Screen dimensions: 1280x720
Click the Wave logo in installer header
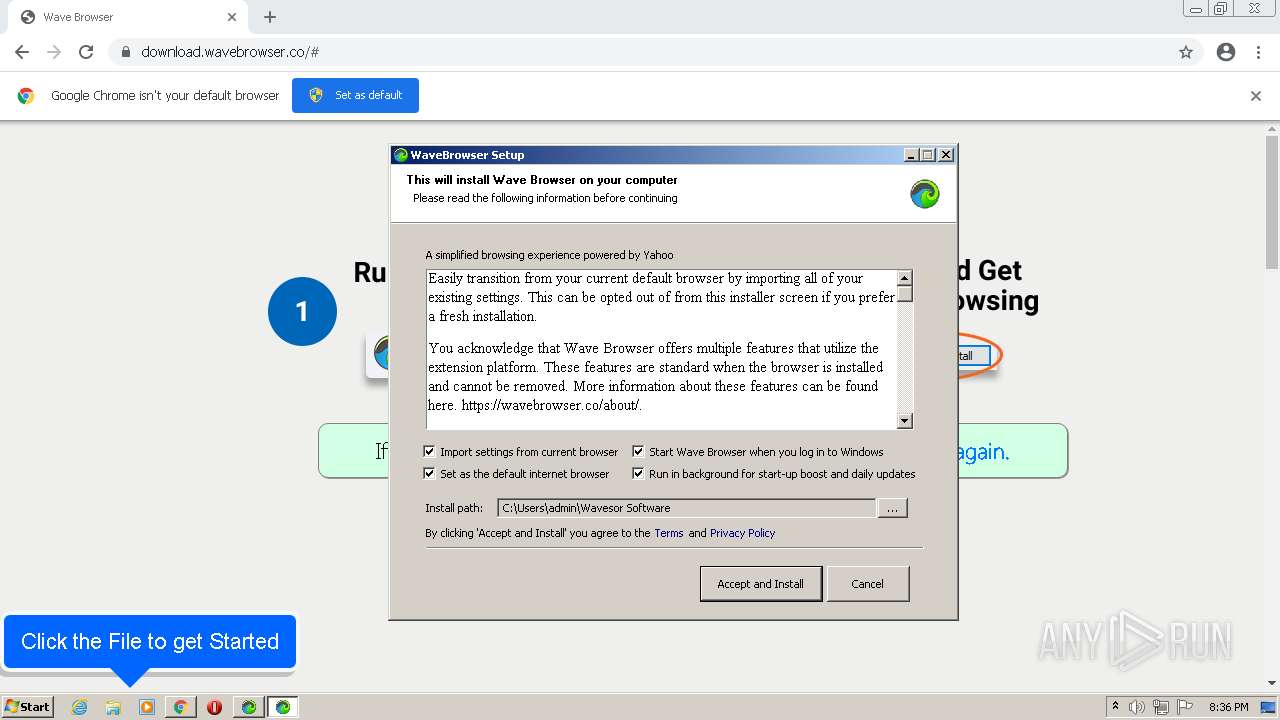pos(925,193)
